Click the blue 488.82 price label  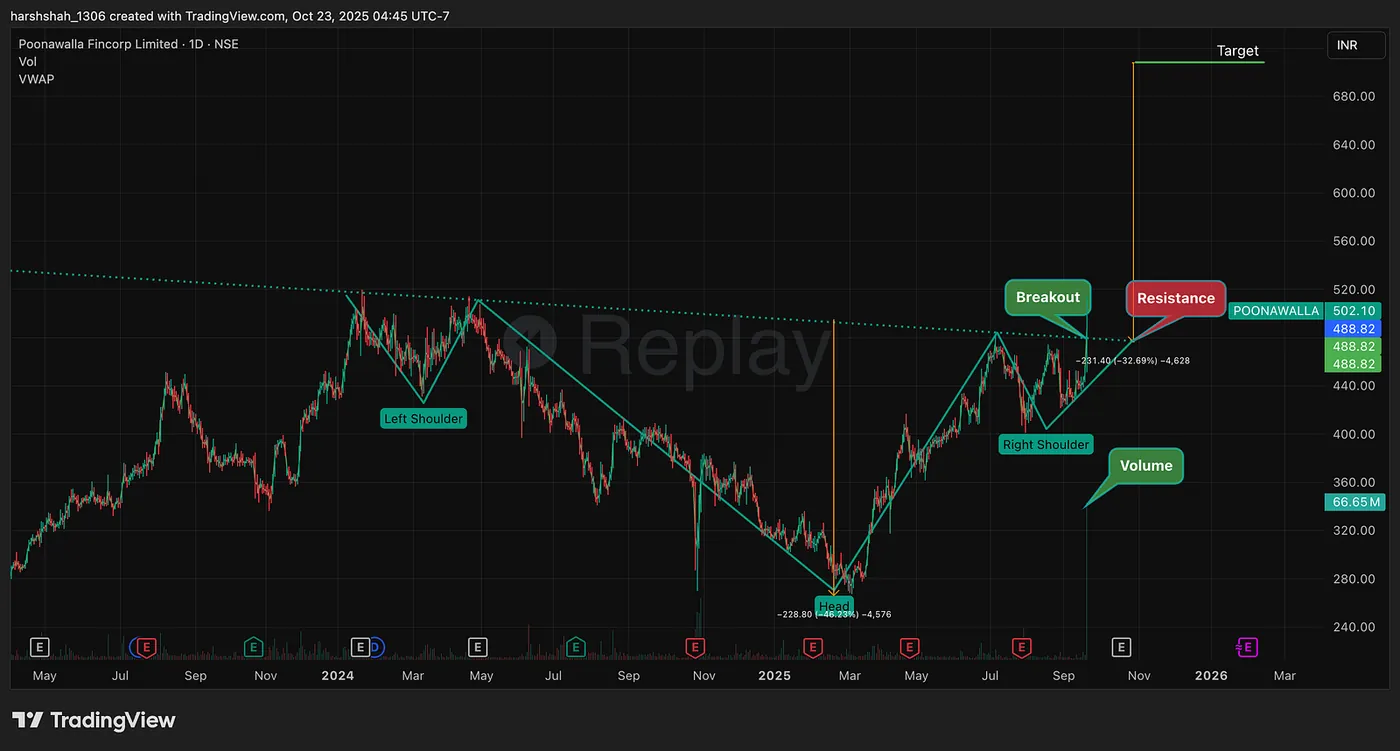pos(1352,328)
